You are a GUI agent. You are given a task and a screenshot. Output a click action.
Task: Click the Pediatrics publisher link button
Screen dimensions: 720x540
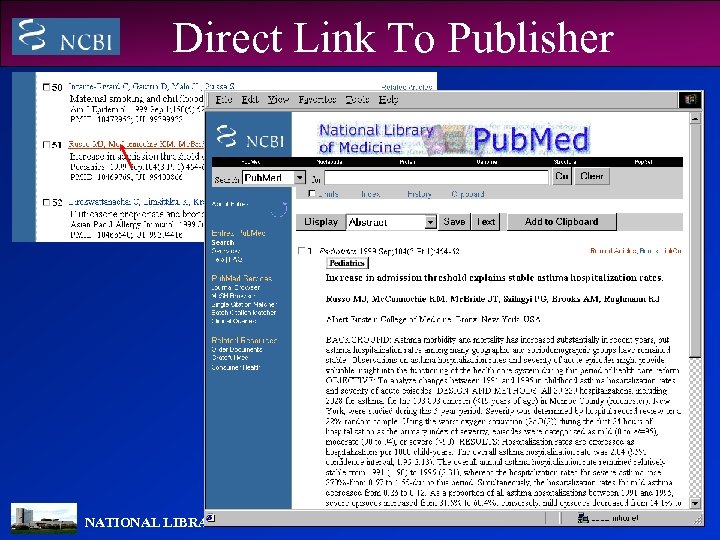(347, 263)
